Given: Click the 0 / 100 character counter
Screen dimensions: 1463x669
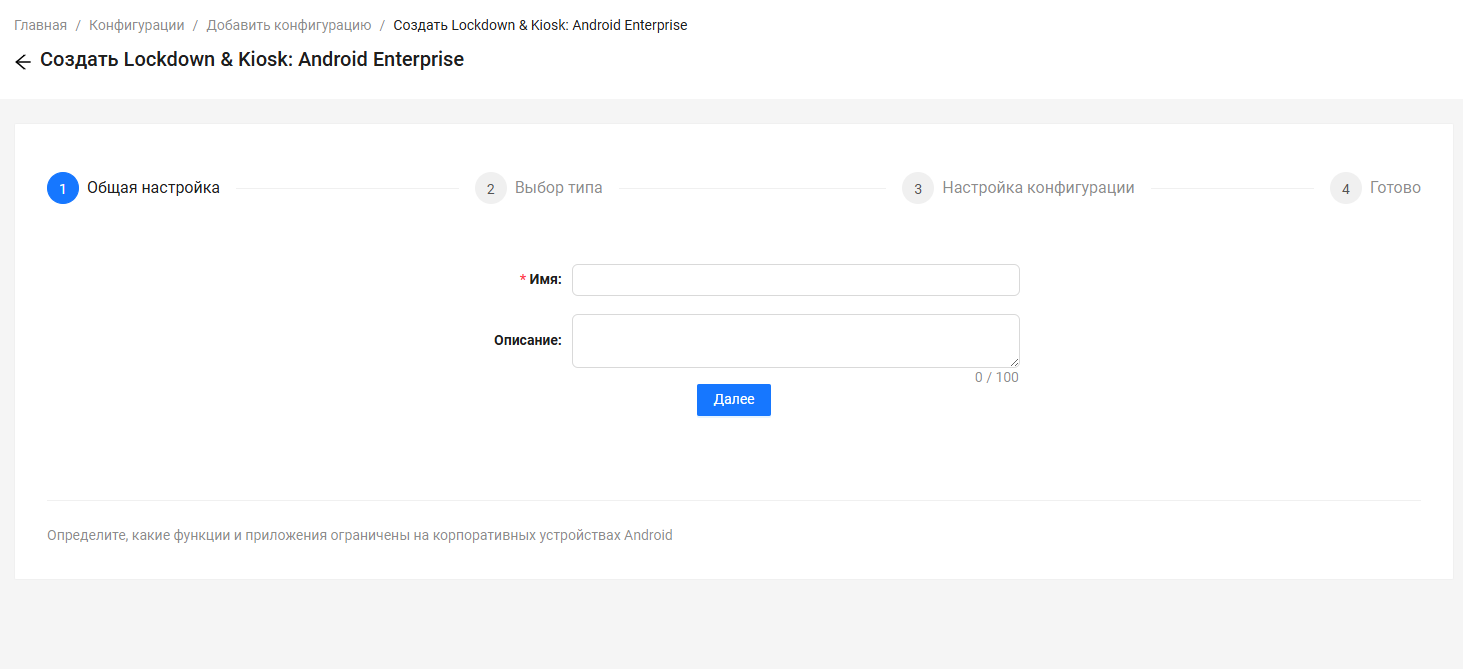Looking at the screenshot, I should click(x=996, y=378).
